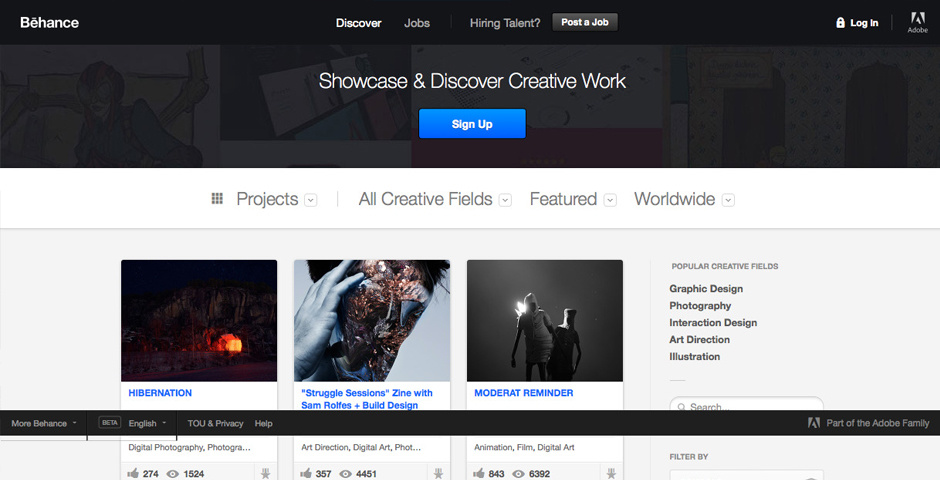The width and height of the screenshot is (940, 480).
Task: Click the Hiring Talent? link
Action: pos(505,23)
